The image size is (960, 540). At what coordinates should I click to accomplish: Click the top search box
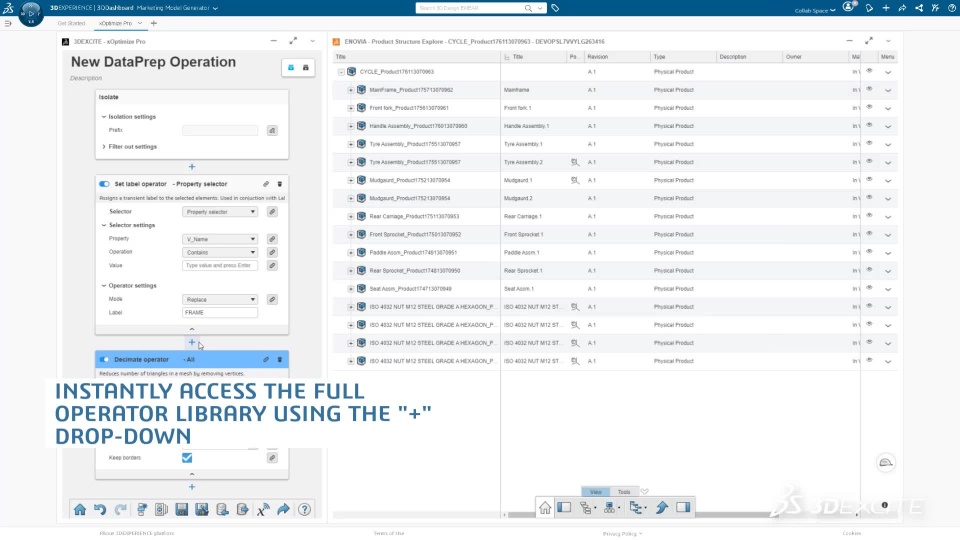pos(468,8)
